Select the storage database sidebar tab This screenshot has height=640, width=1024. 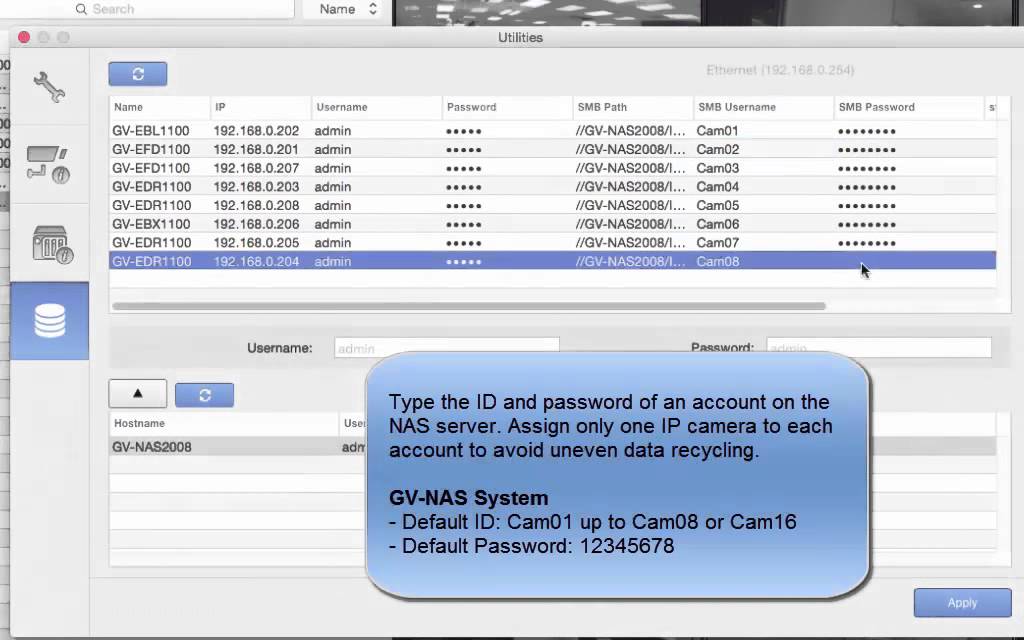(49, 321)
